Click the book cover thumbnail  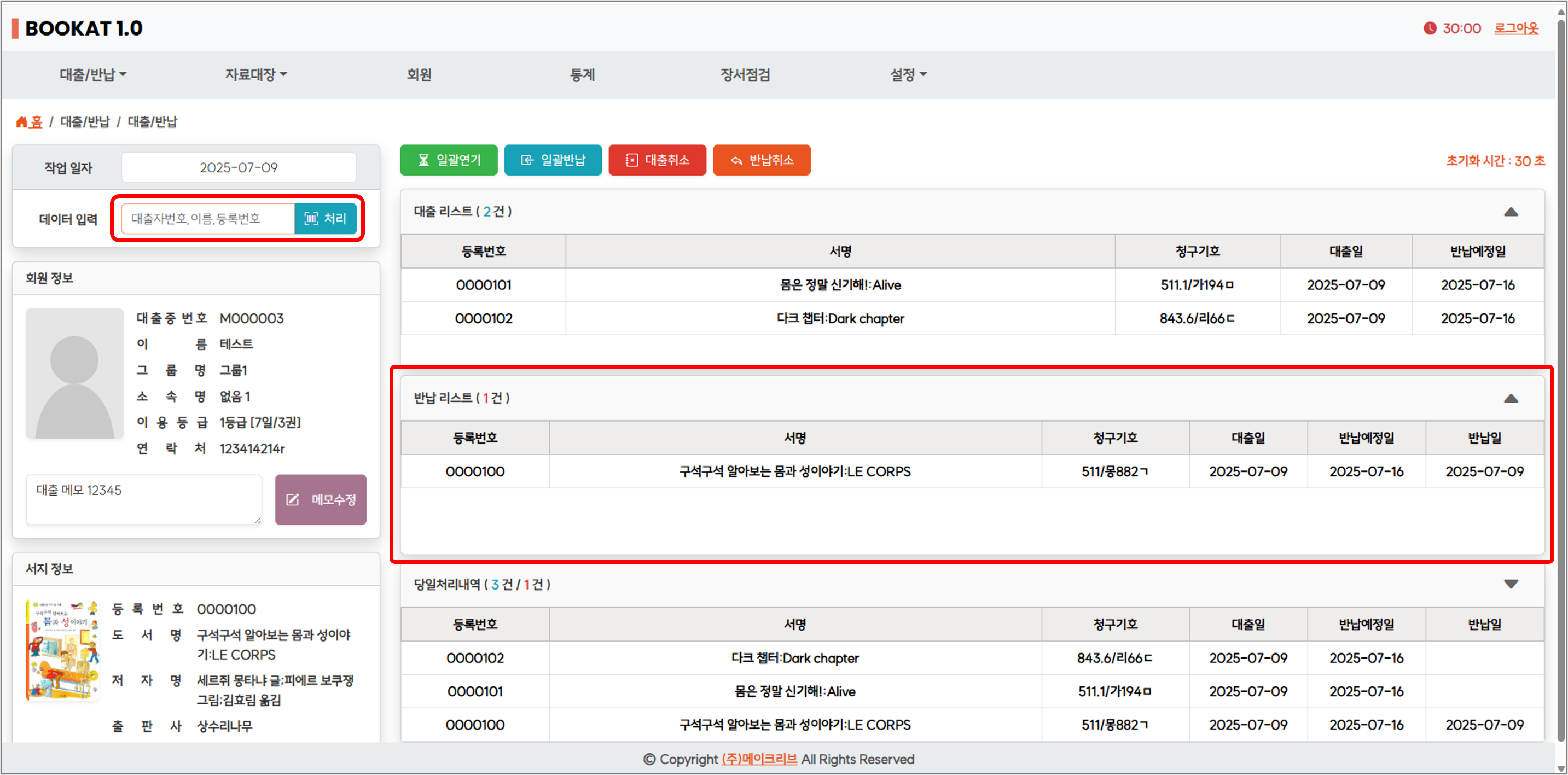click(x=62, y=650)
